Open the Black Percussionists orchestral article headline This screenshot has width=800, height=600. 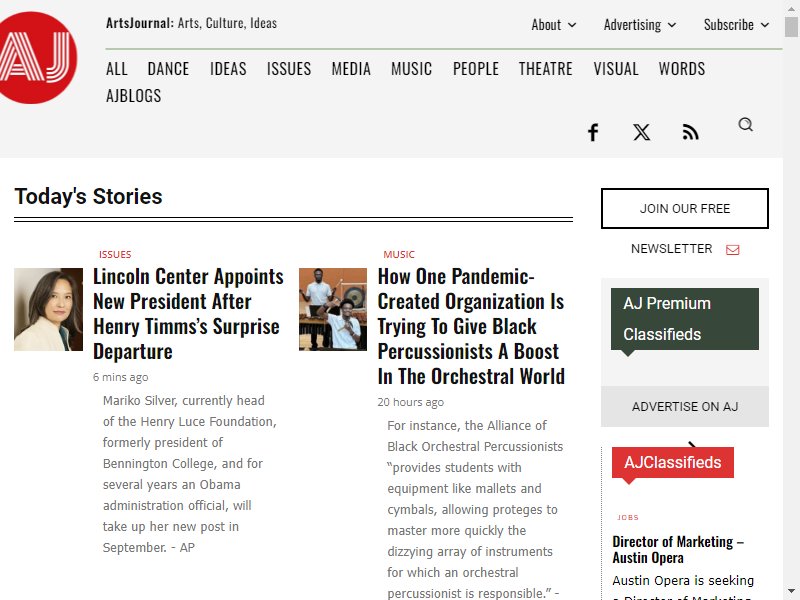[471, 327]
